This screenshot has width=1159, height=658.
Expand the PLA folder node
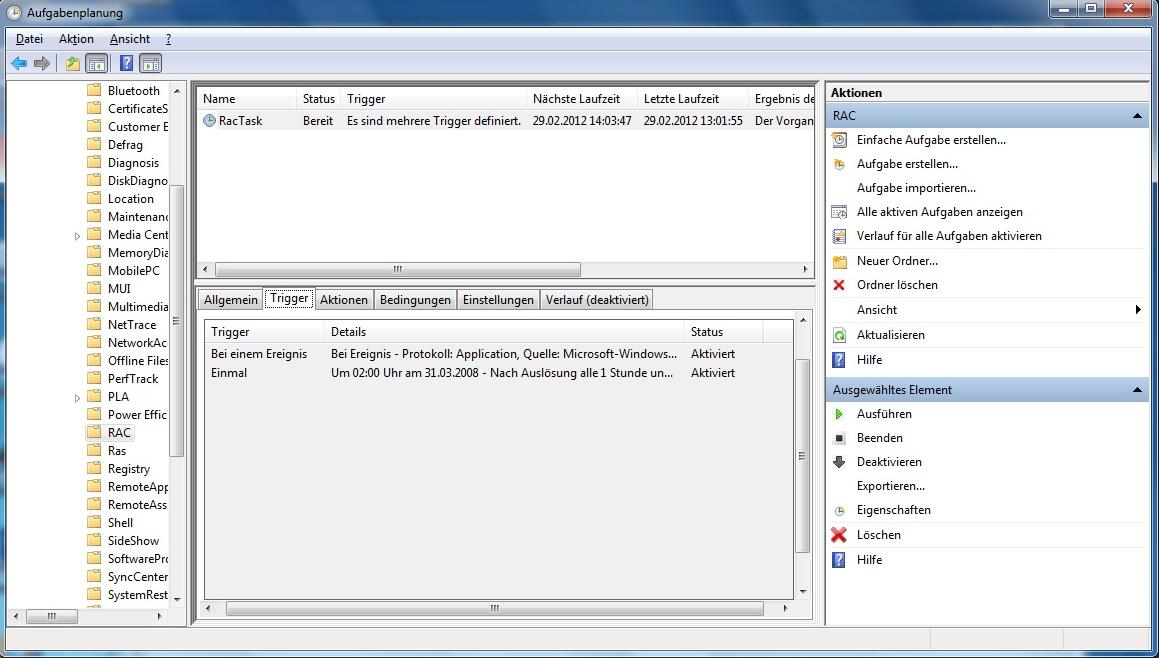click(78, 398)
